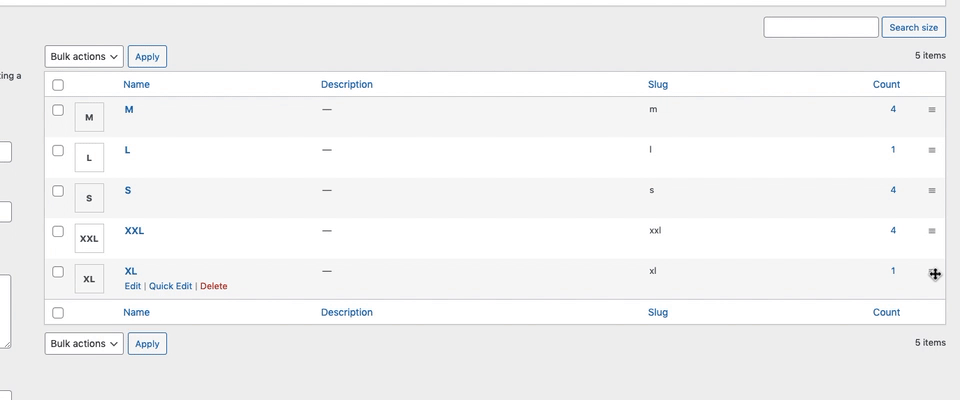Viewport: 960px width, 400px height.
Task: Toggle the select-all checkbox in the table header
Action: (58, 85)
